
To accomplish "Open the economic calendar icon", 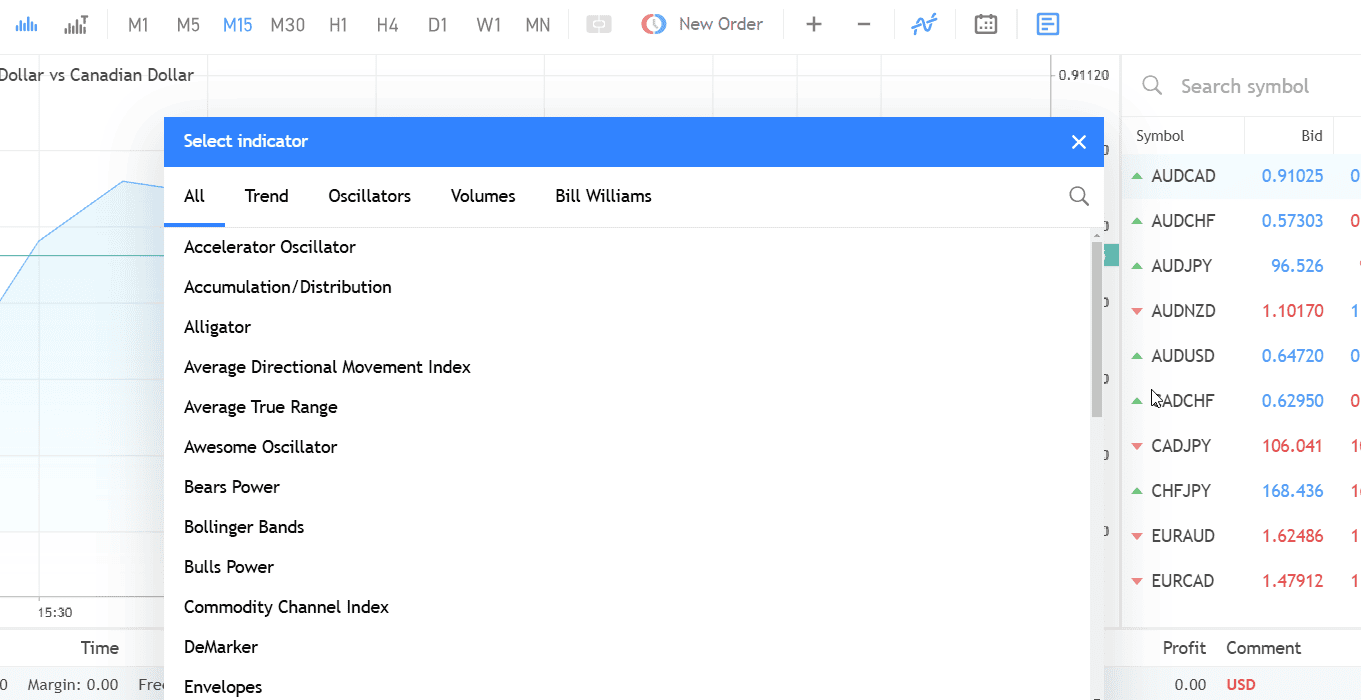I will (986, 25).
